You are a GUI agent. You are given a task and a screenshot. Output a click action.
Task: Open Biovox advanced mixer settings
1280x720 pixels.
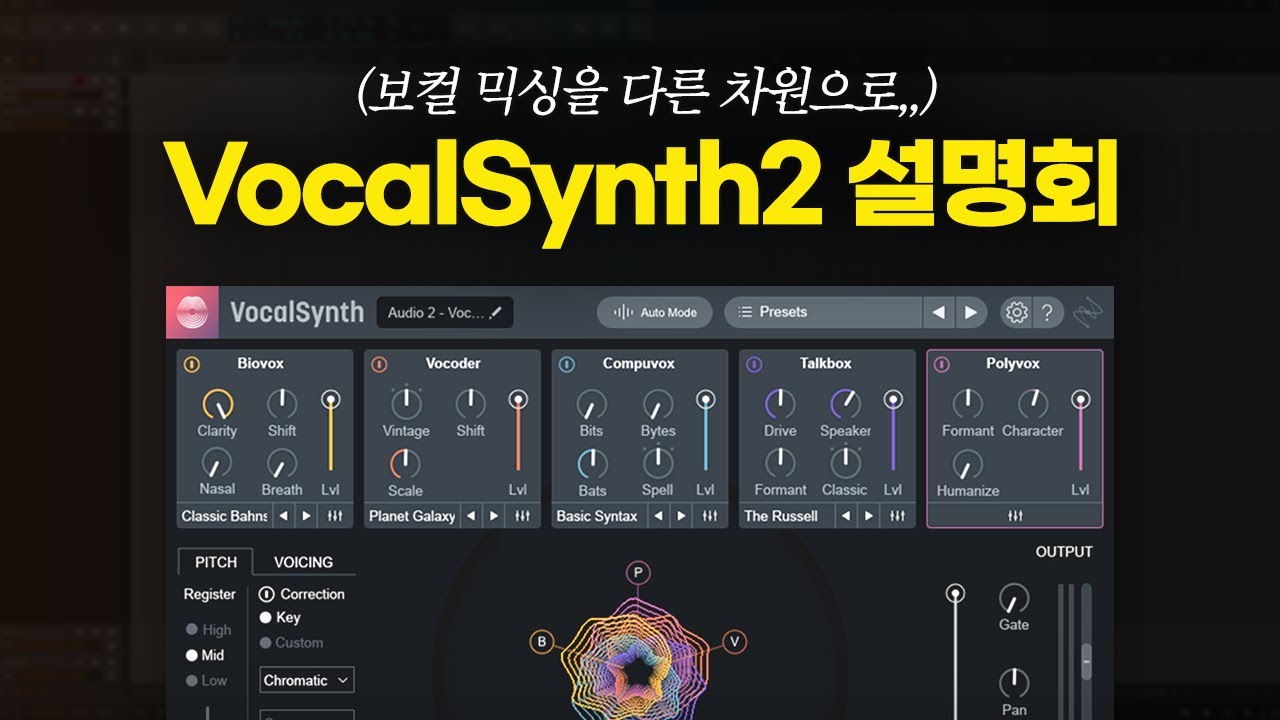pos(334,516)
